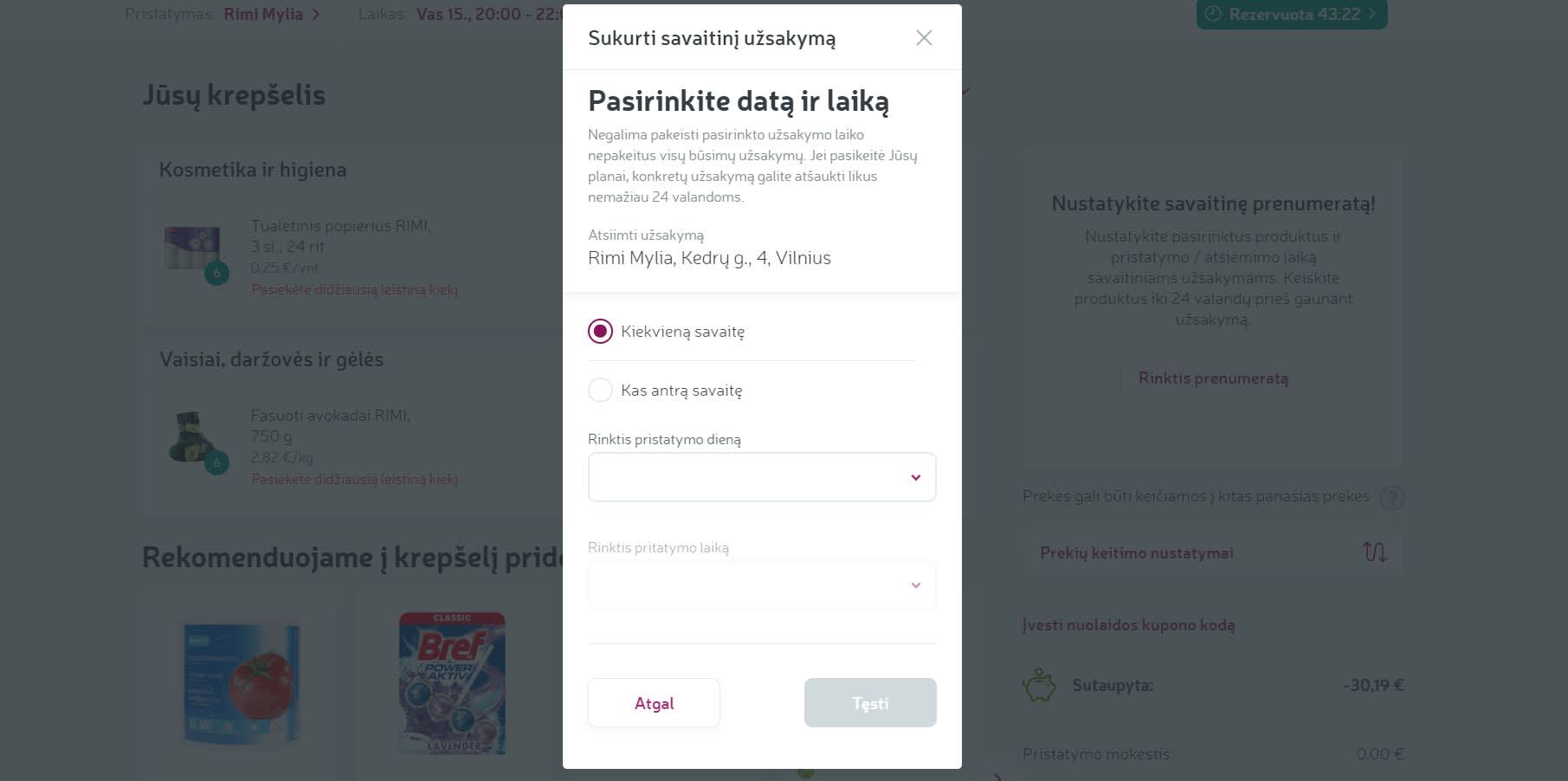Choose the 'Kas antrą savaitę' radio option
This screenshot has width=1568, height=781.
[600, 390]
